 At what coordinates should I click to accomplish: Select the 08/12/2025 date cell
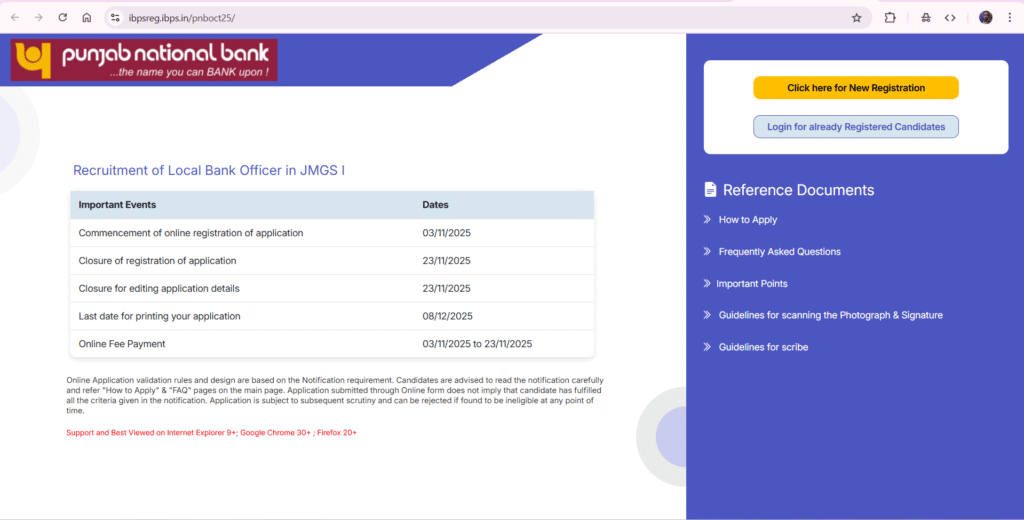(447, 316)
